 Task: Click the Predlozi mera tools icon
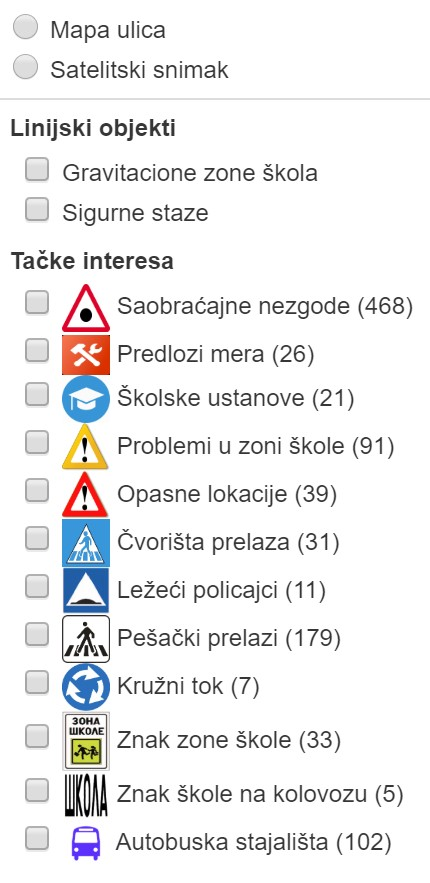[x=86, y=355]
